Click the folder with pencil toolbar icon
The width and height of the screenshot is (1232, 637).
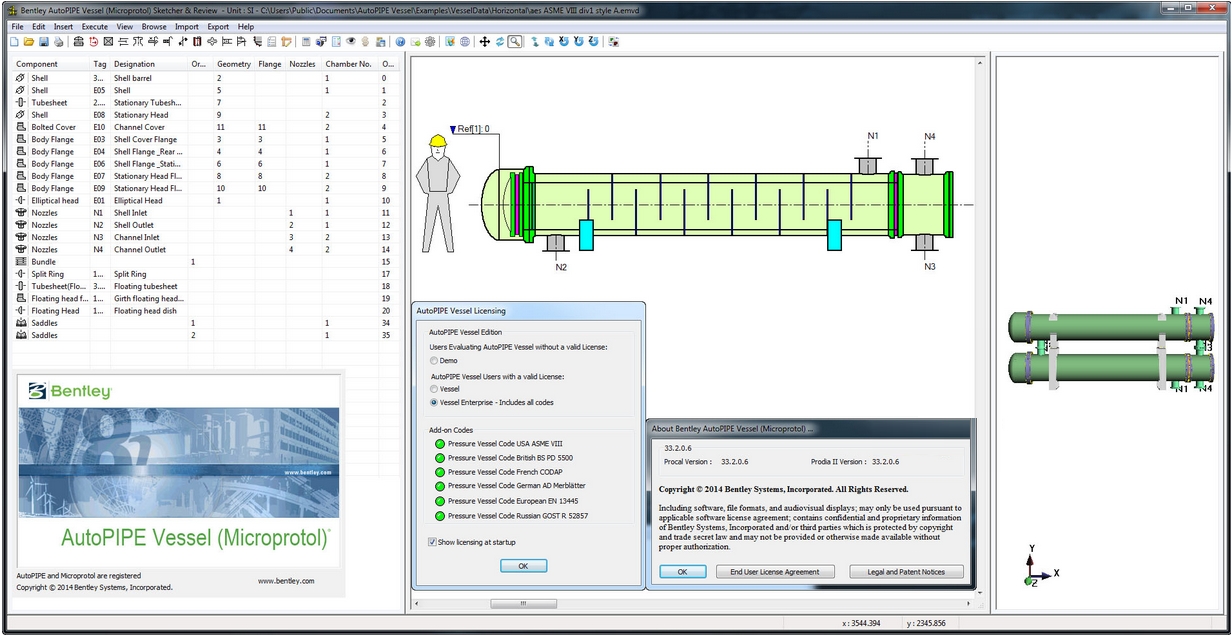tap(286, 42)
